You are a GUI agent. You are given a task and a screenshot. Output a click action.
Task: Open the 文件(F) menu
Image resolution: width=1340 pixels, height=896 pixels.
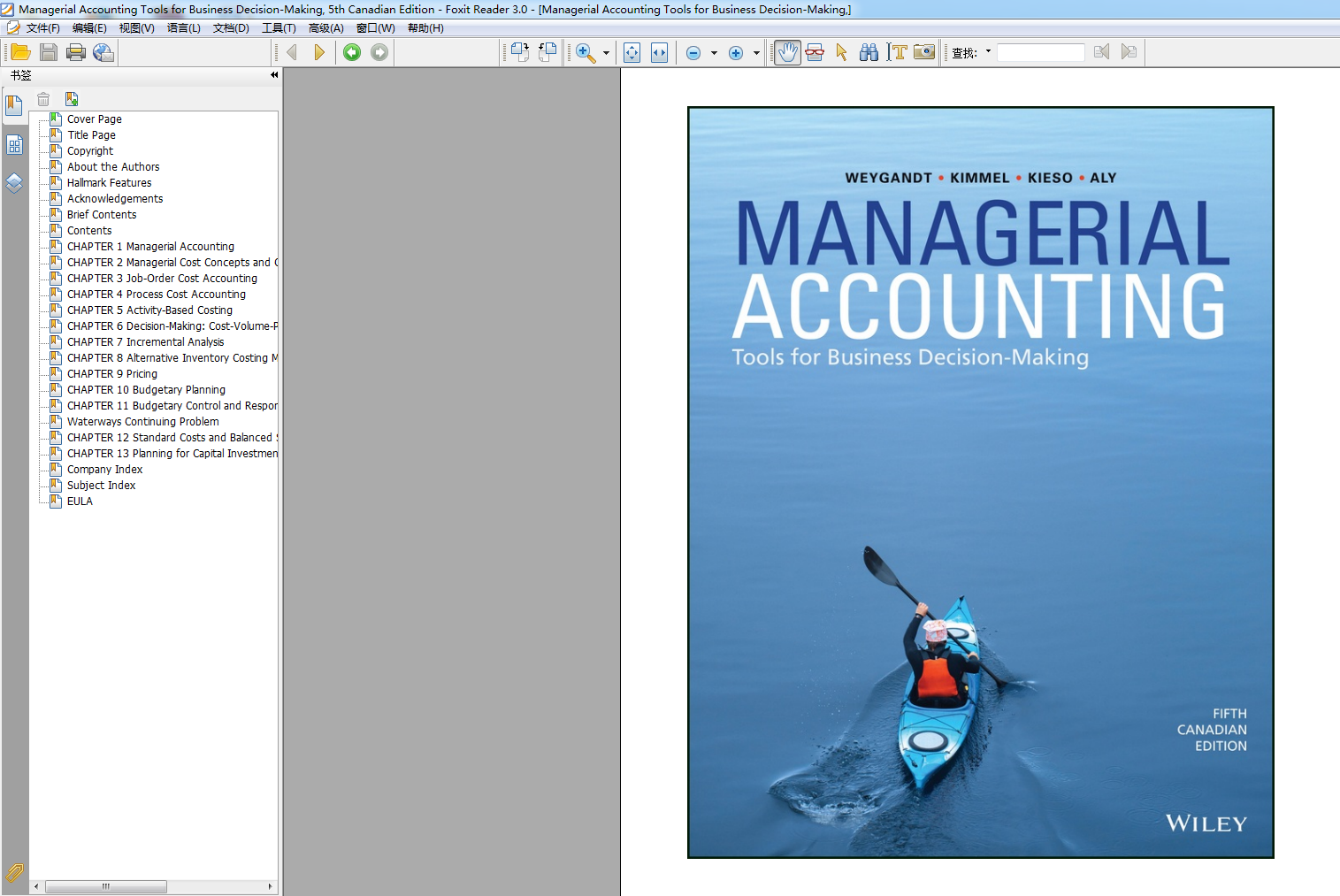point(43,28)
